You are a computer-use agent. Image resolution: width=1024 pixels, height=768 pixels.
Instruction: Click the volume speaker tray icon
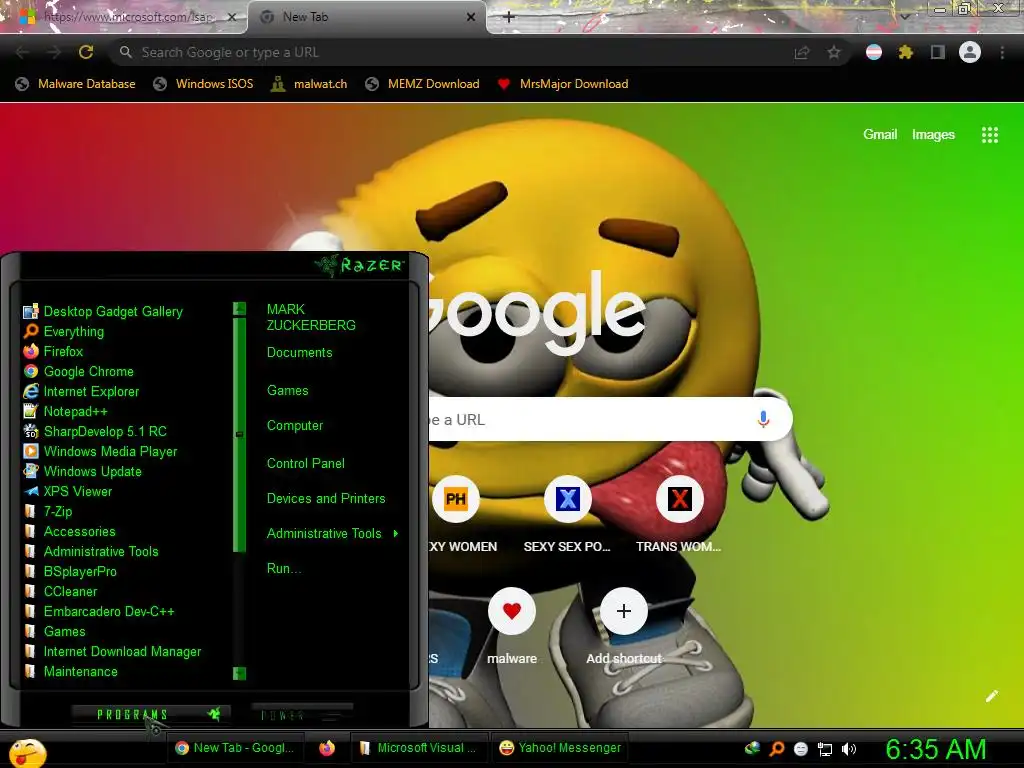[x=849, y=749]
